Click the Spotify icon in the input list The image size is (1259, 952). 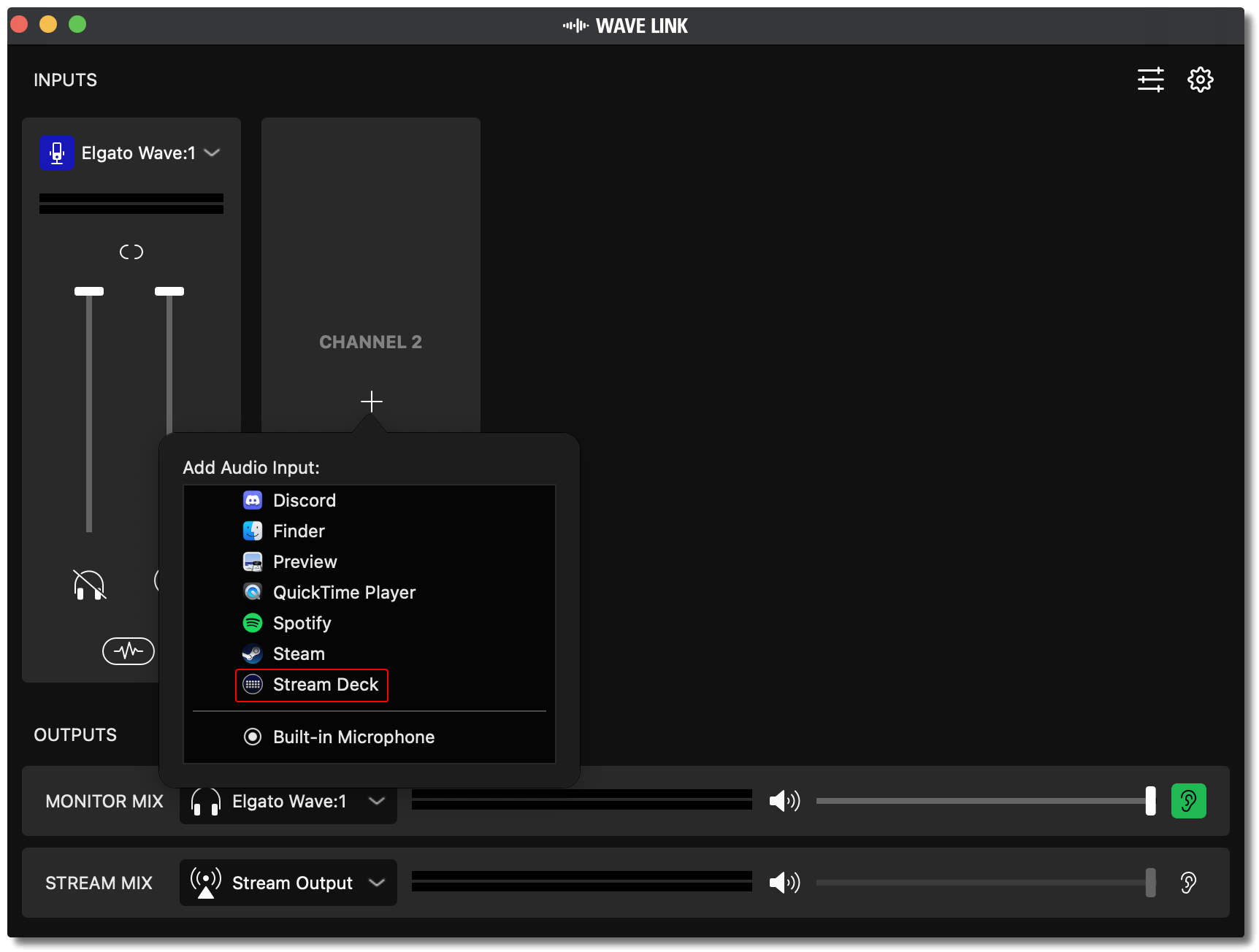click(x=253, y=623)
